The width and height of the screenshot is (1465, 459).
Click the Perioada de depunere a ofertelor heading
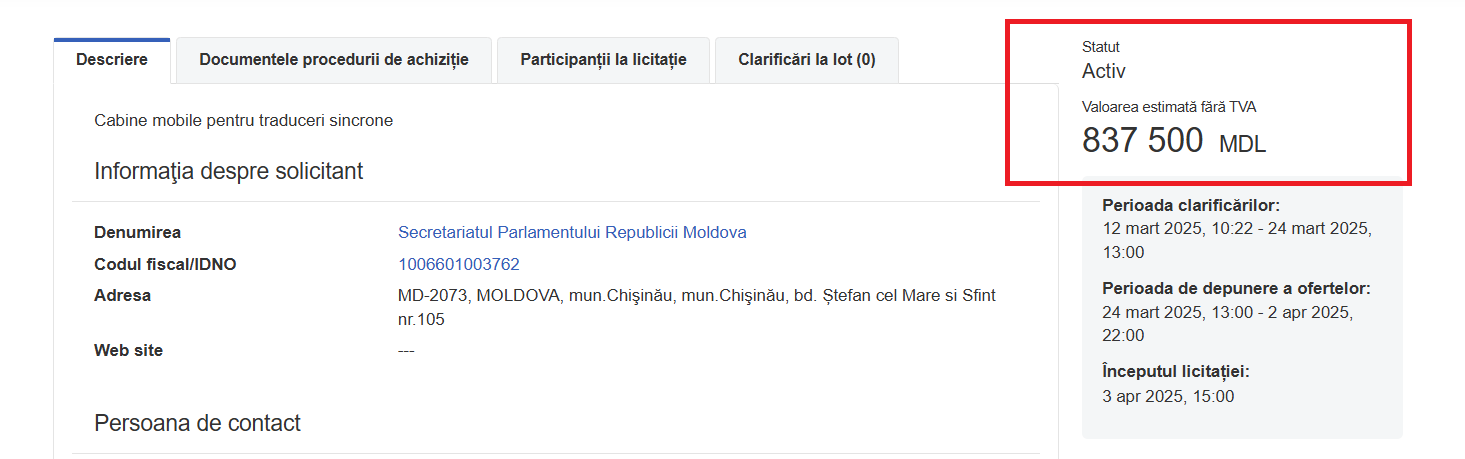click(1236, 289)
